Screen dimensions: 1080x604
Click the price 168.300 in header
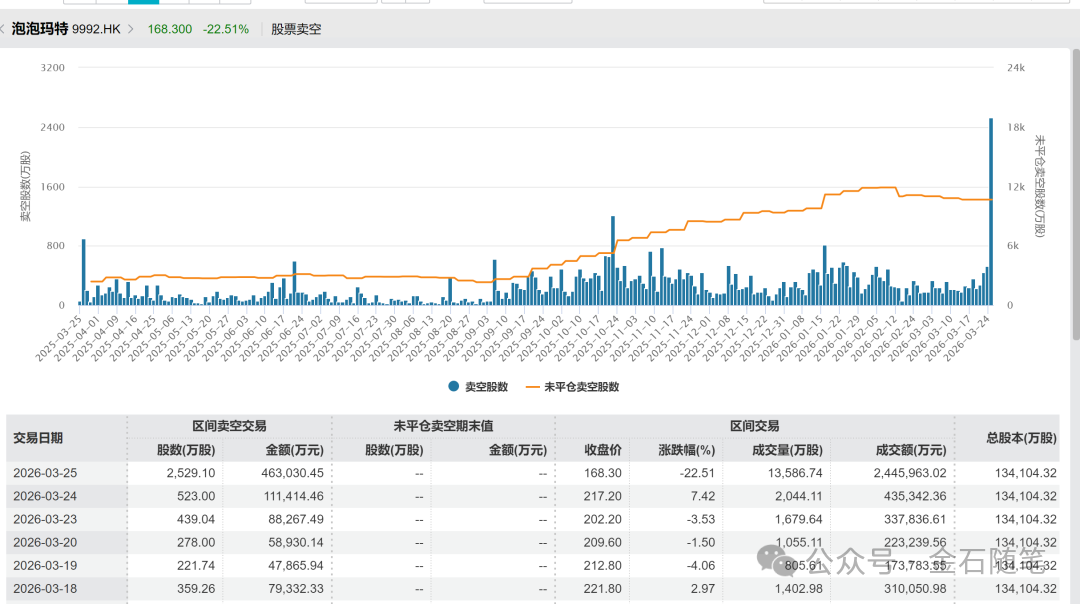[169, 29]
